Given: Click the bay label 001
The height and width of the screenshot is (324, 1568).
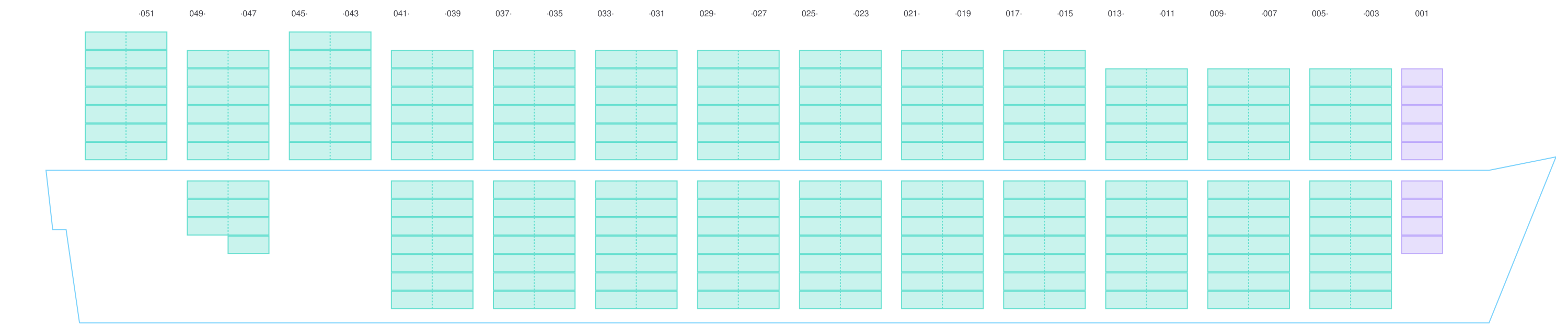Looking at the screenshot, I should (1421, 14).
